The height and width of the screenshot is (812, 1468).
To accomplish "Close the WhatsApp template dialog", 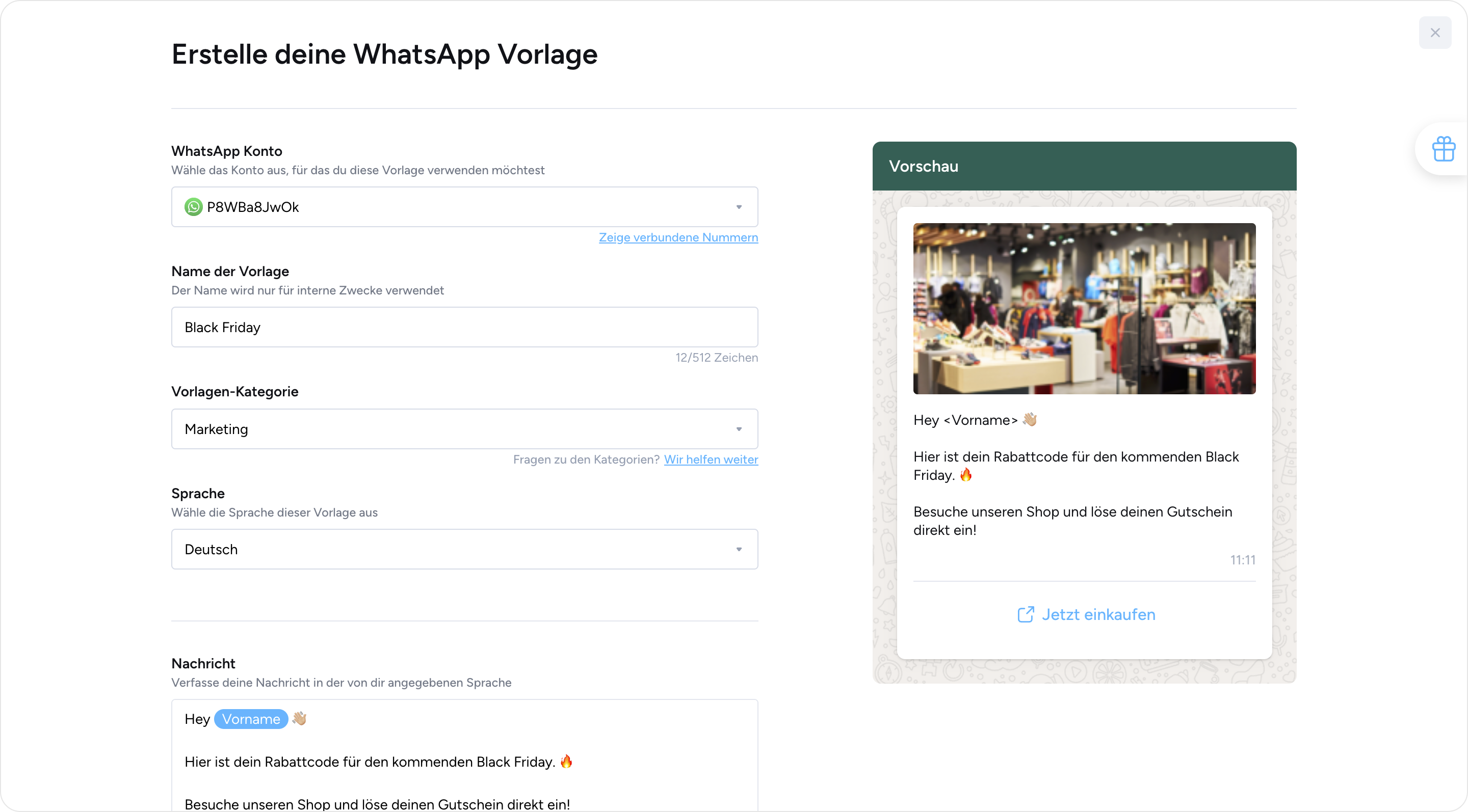I will [1435, 33].
